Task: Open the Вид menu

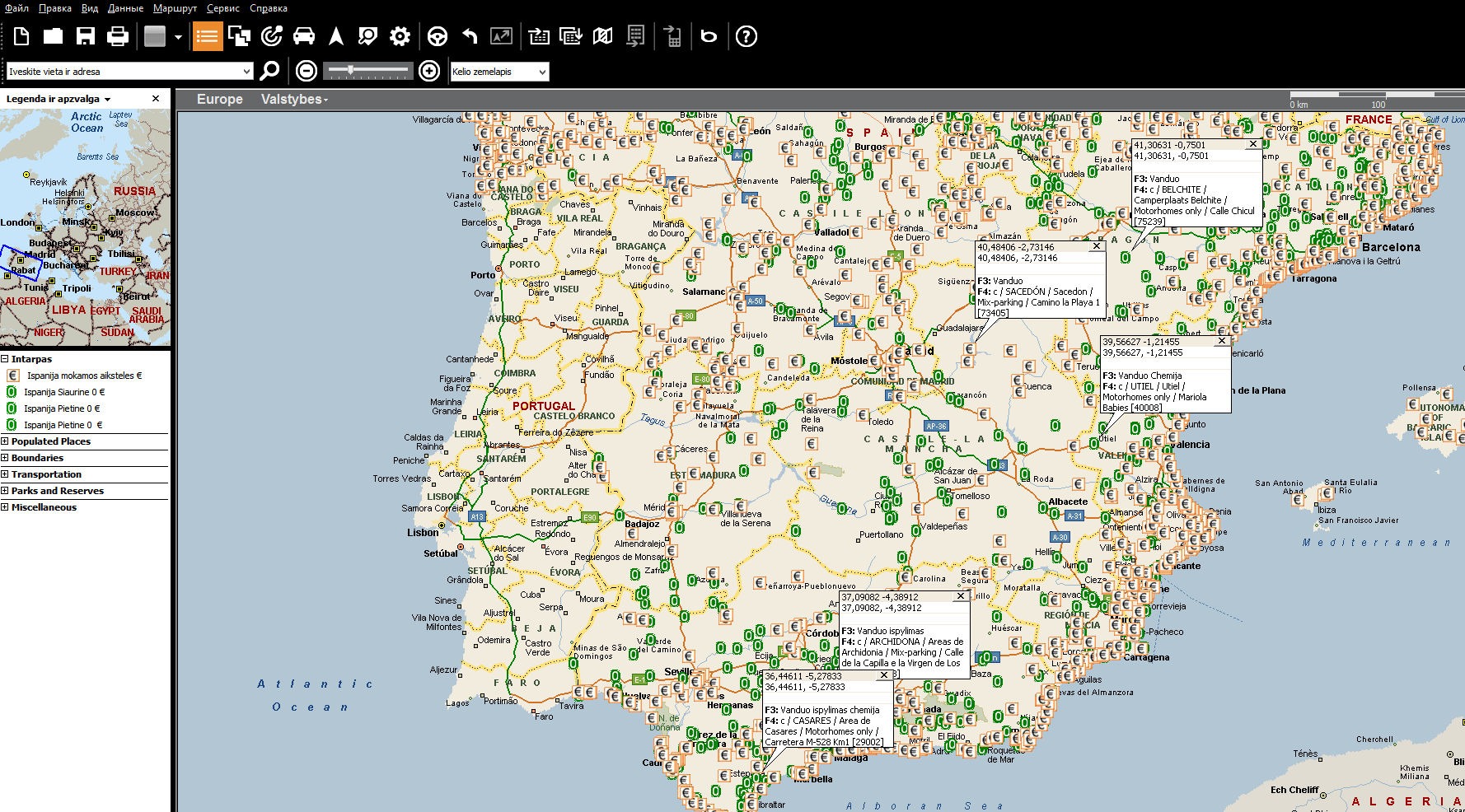Action: pos(90,8)
